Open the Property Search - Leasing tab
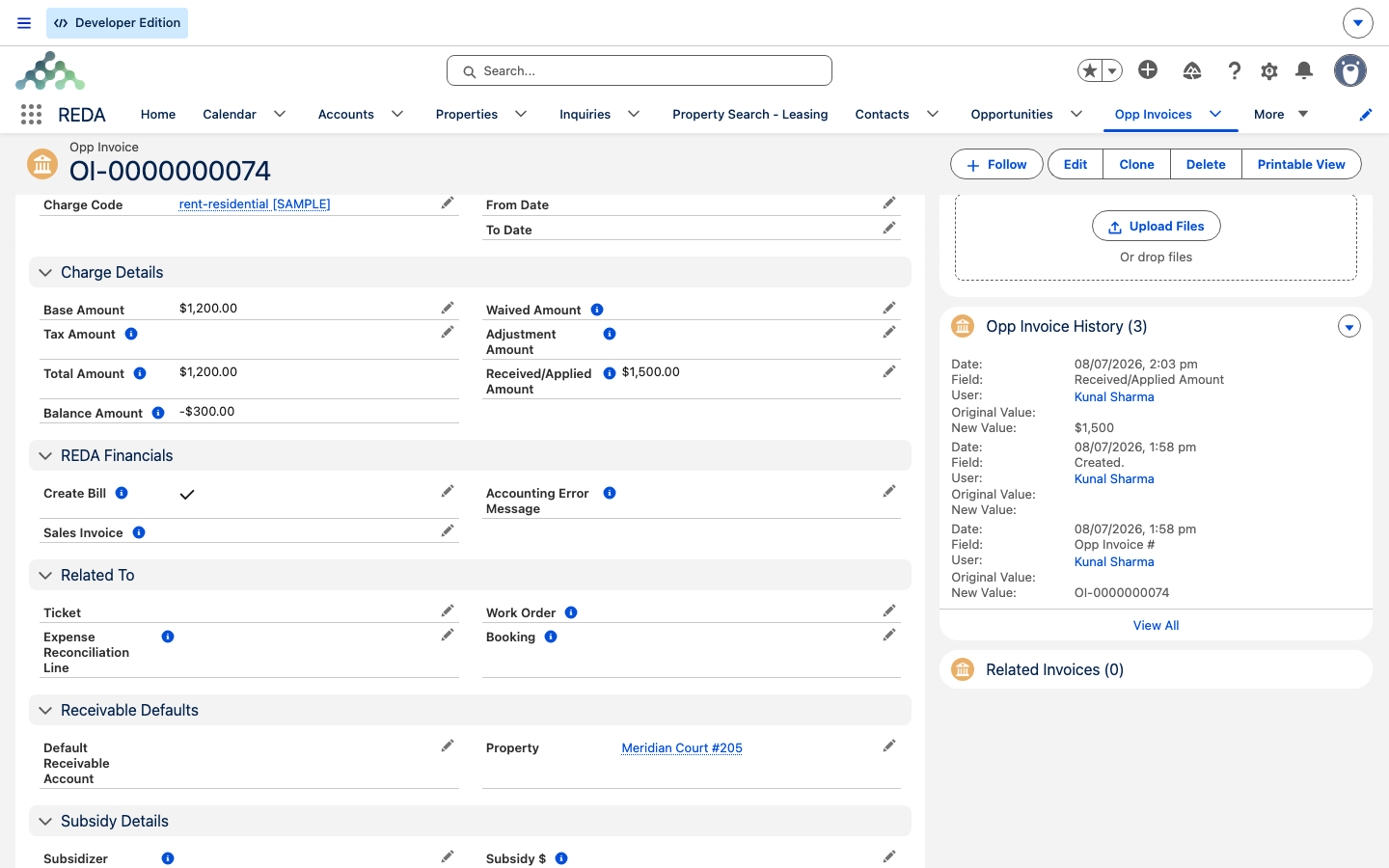The height and width of the screenshot is (868, 1389). (x=749, y=114)
